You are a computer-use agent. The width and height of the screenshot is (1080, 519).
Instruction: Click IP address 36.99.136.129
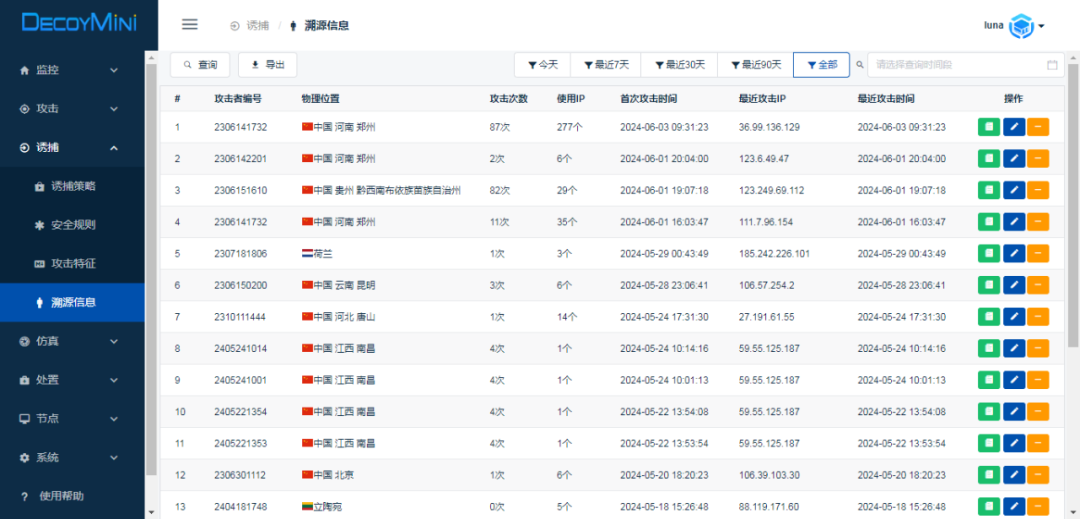(769, 127)
